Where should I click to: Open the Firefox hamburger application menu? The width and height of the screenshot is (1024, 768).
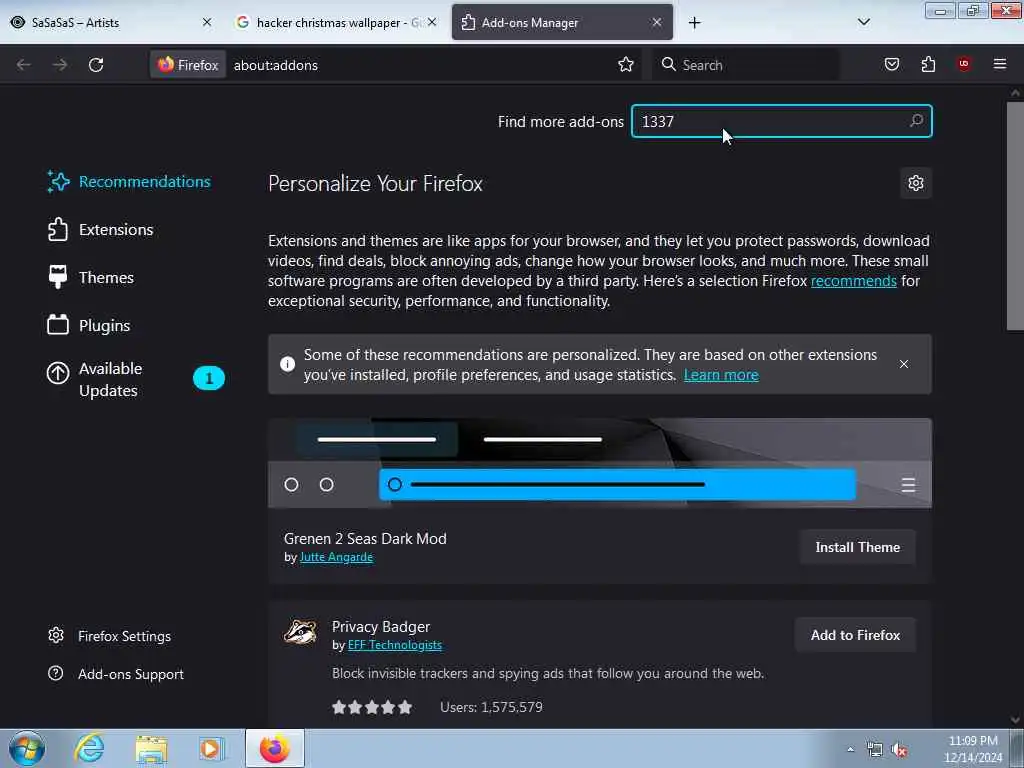1000,64
